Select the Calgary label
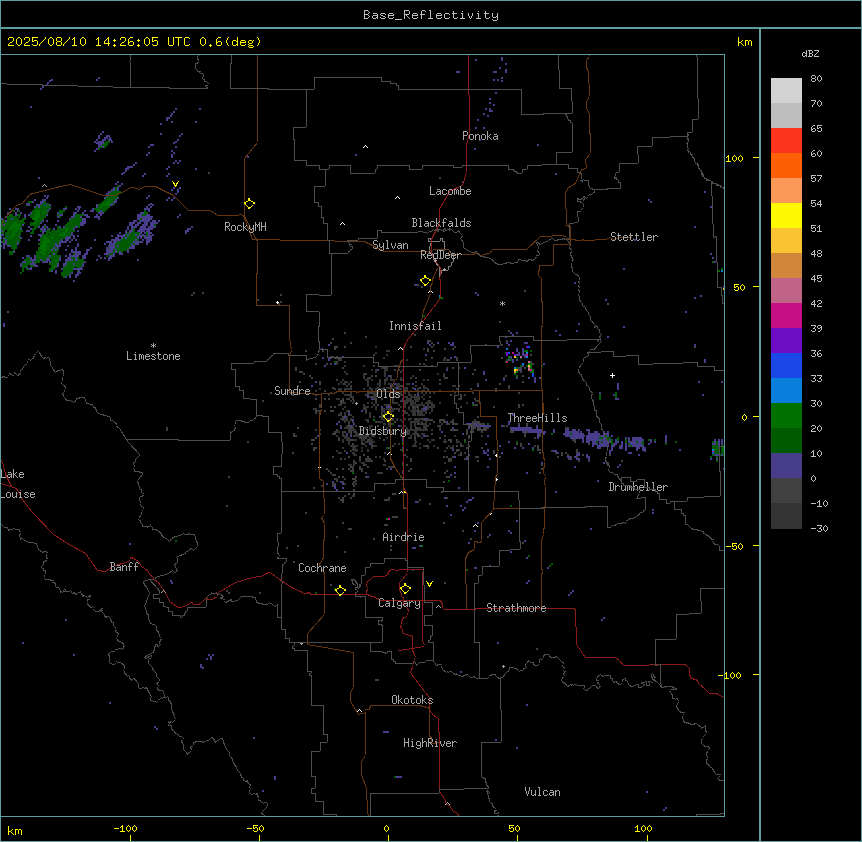The width and height of the screenshot is (862, 842). (399, 603)
